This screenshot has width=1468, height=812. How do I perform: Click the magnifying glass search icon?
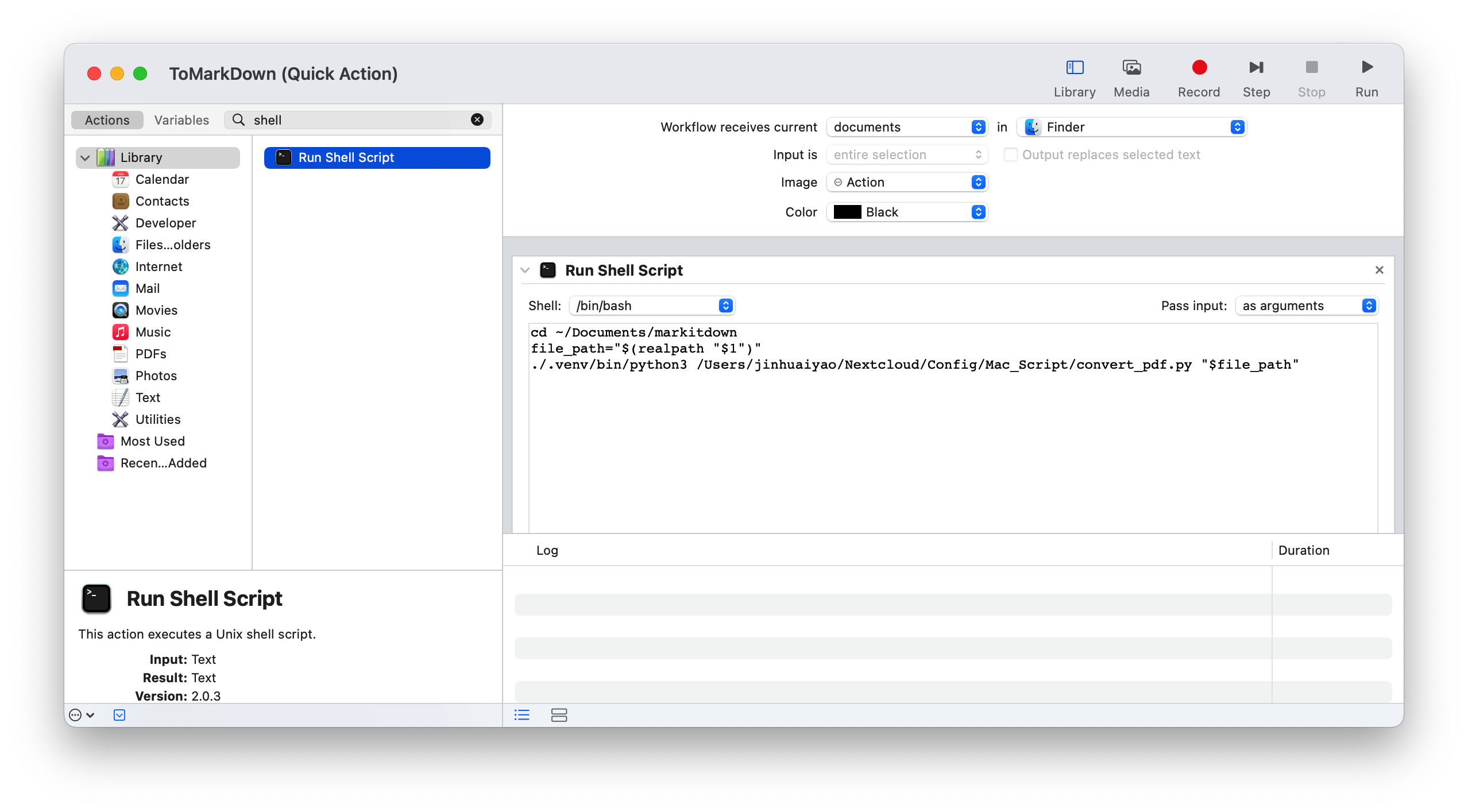pyautogui.click(x=238, y=119)
